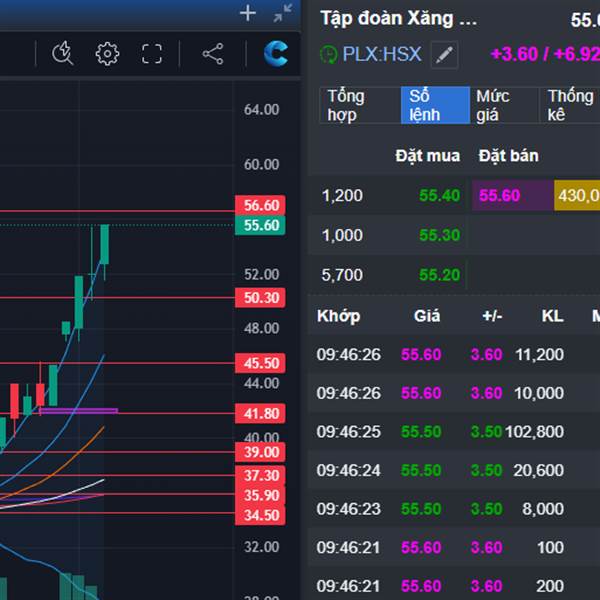Edit symbol with the pencil icon
Image resolution: width=600 pixels, height=600 pixels.
(x=444, y=54)
